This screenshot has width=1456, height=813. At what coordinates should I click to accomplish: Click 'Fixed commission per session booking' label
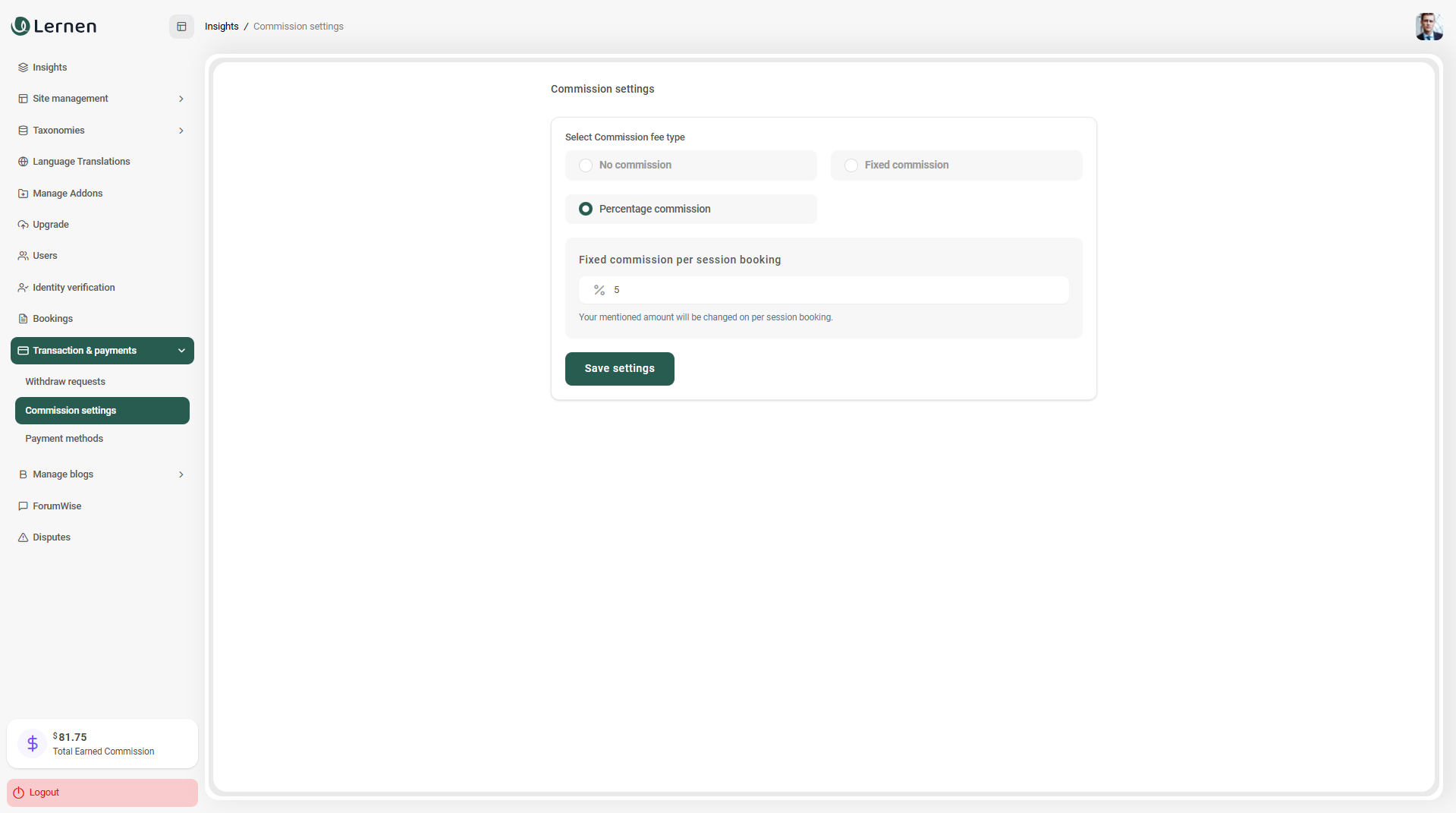pyautogui.click(x=680, y=260)
